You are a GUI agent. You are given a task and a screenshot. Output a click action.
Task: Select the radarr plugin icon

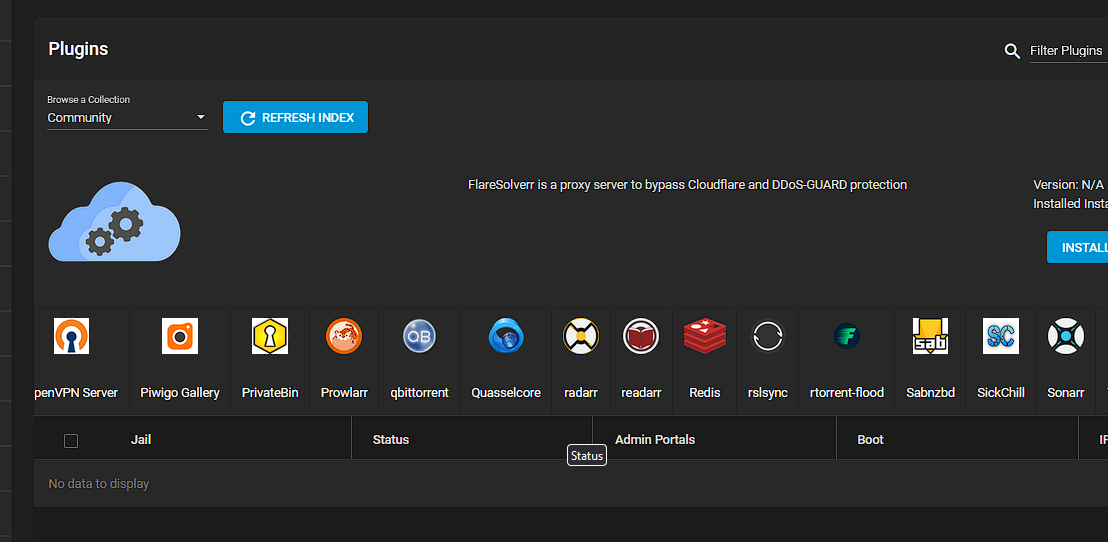click(x=581, y=336)
